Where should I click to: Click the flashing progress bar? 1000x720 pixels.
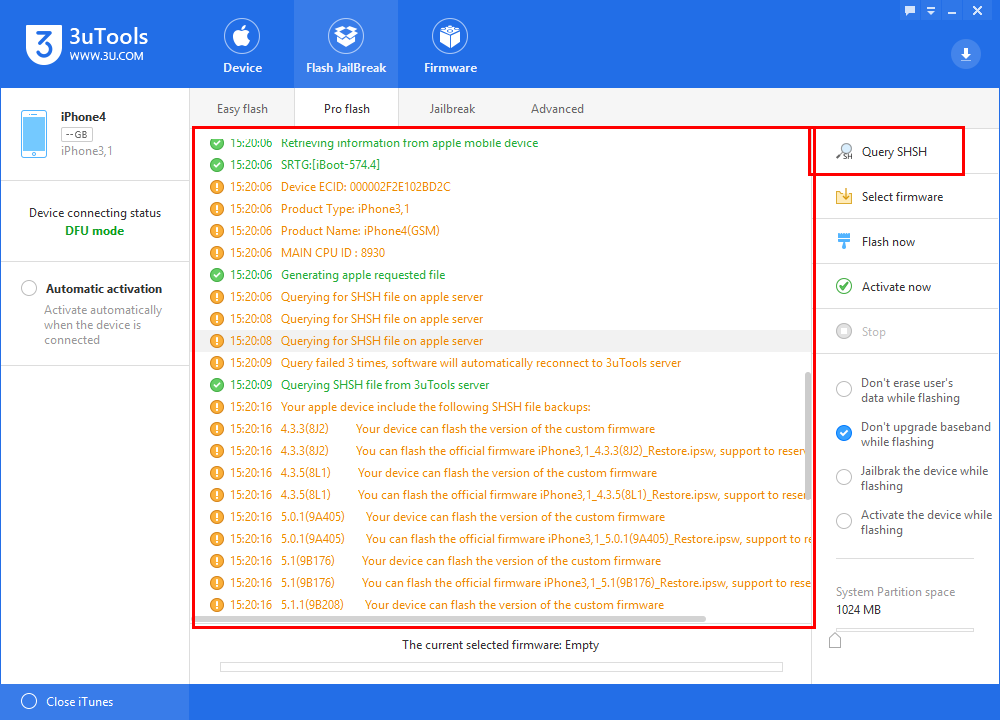click(x=501, y=667)
